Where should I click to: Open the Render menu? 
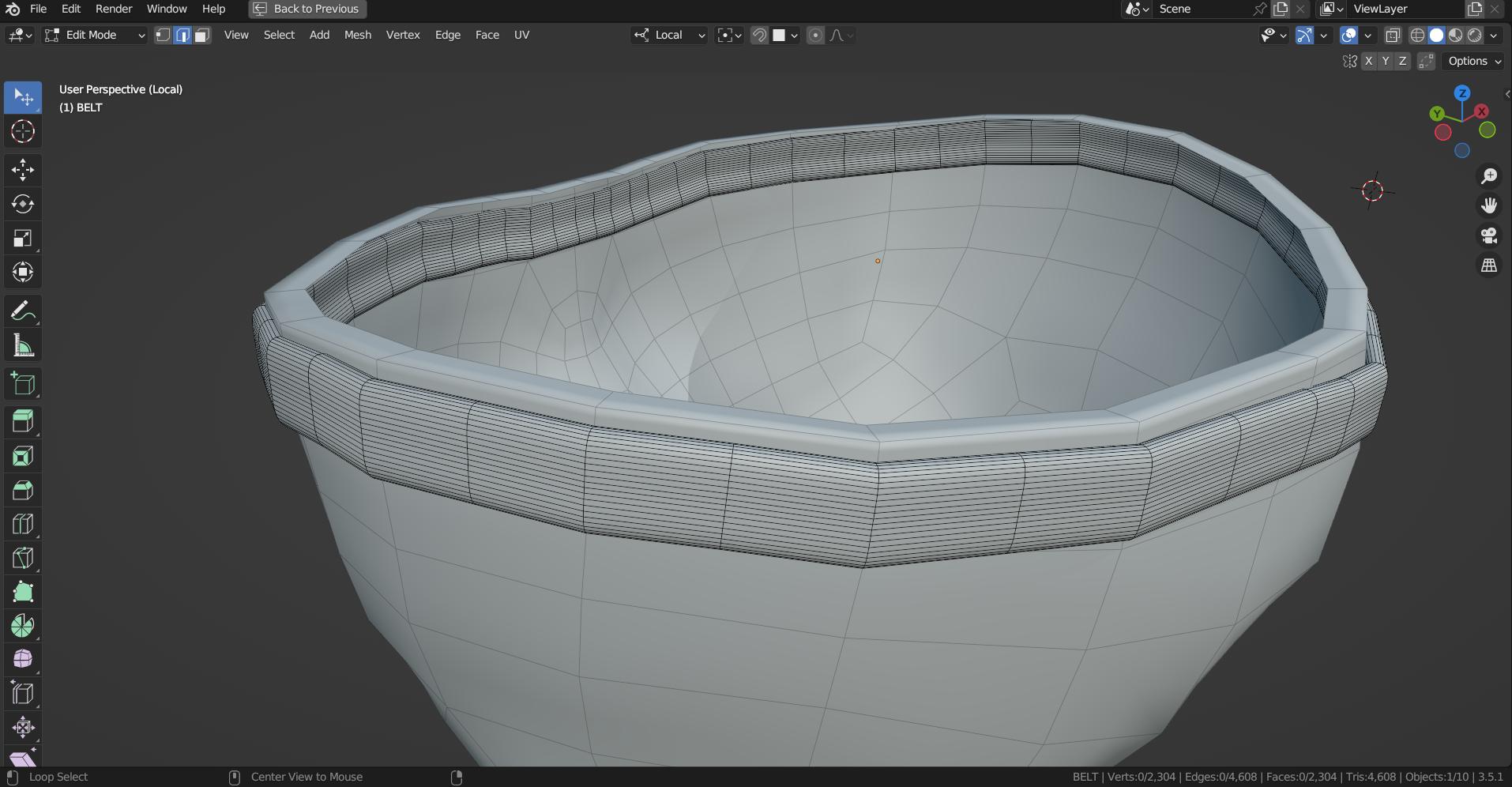click(x=114, y=9)
